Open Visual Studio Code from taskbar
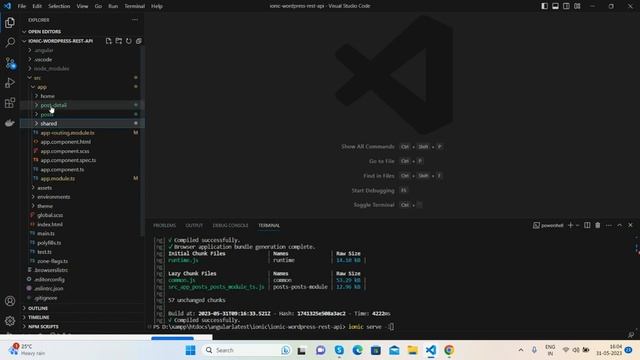Viewport: 640px width, 360px height. pos(431,350)
